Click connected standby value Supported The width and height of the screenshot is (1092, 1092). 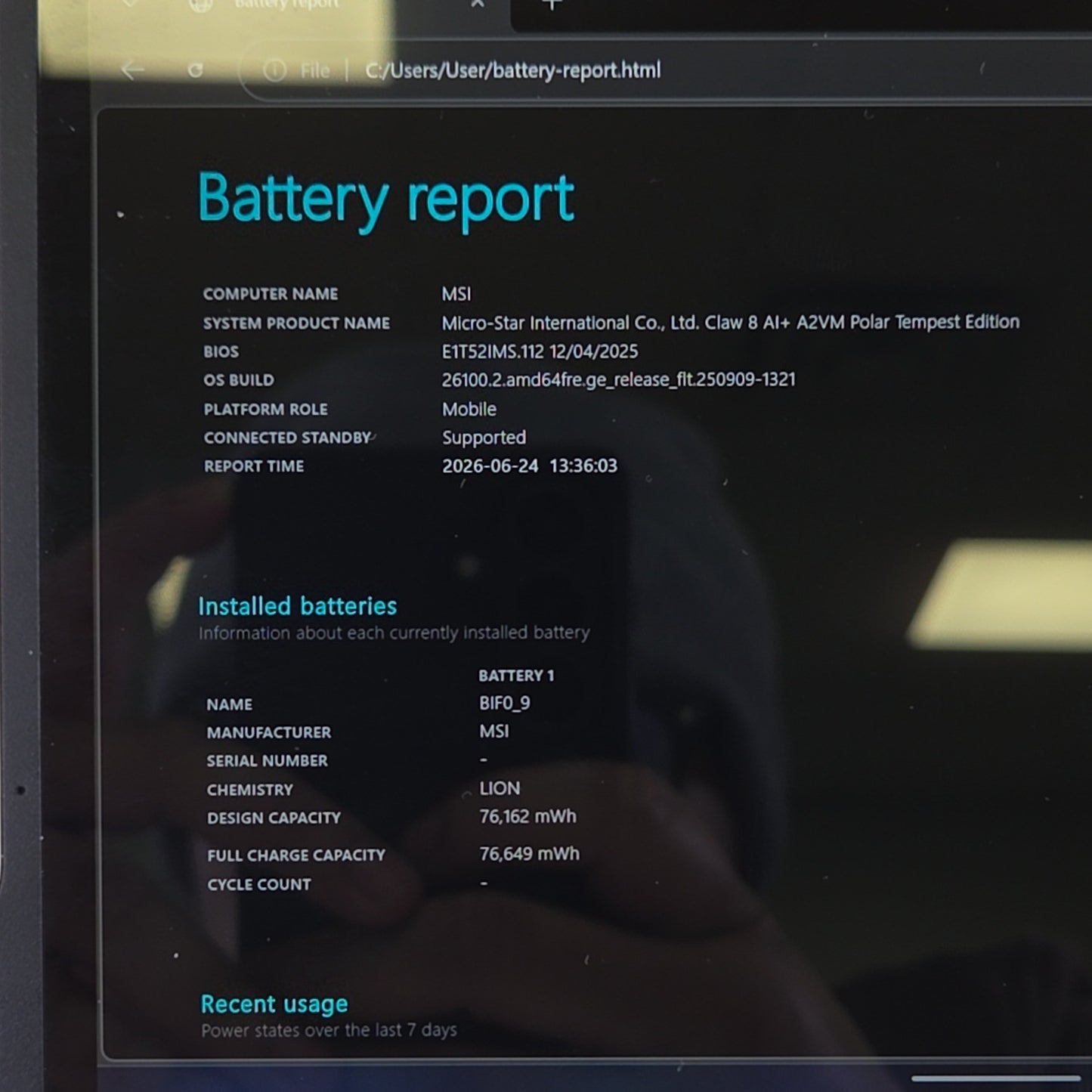[484, 438]
